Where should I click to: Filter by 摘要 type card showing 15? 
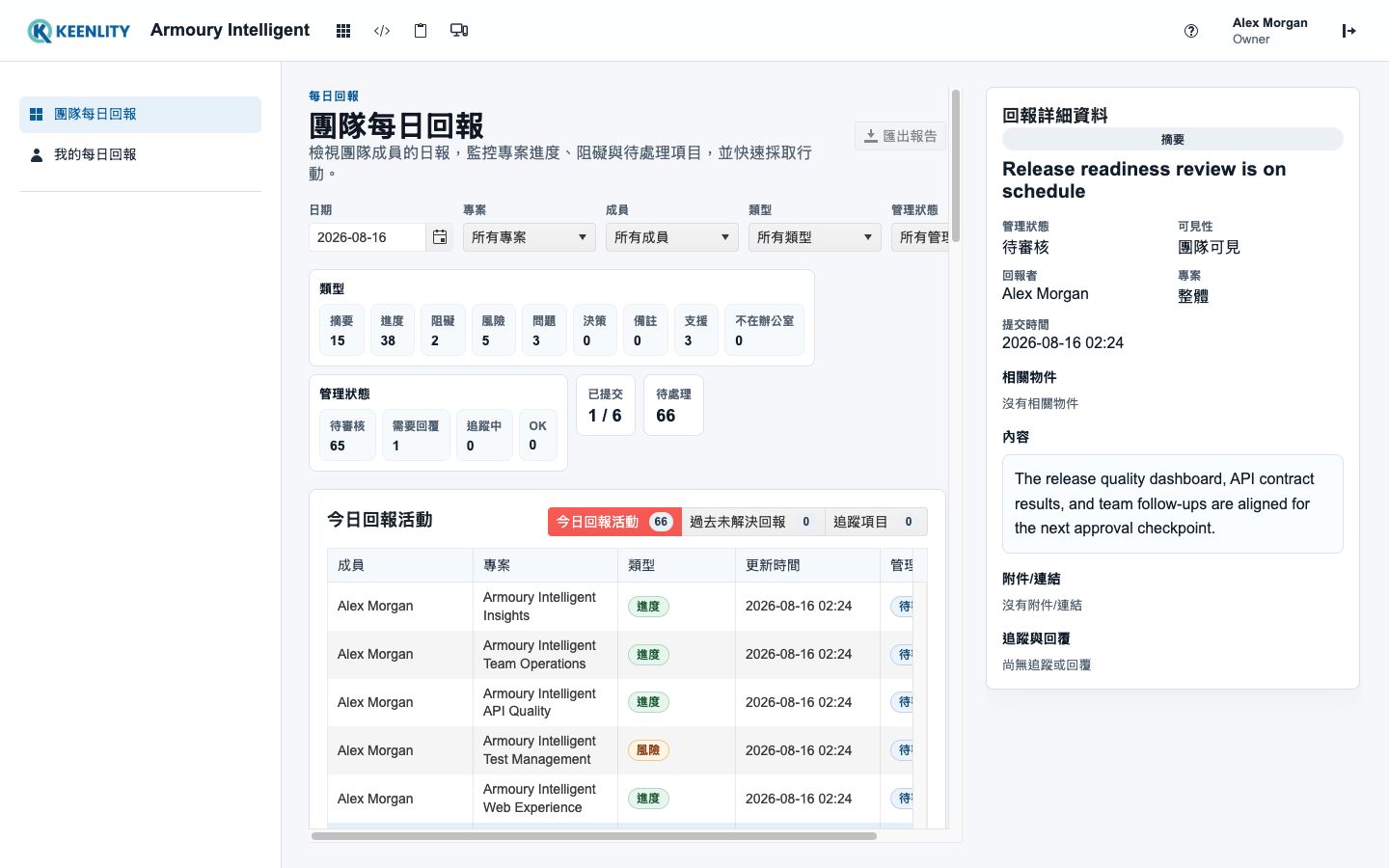[x=341, y=330]
